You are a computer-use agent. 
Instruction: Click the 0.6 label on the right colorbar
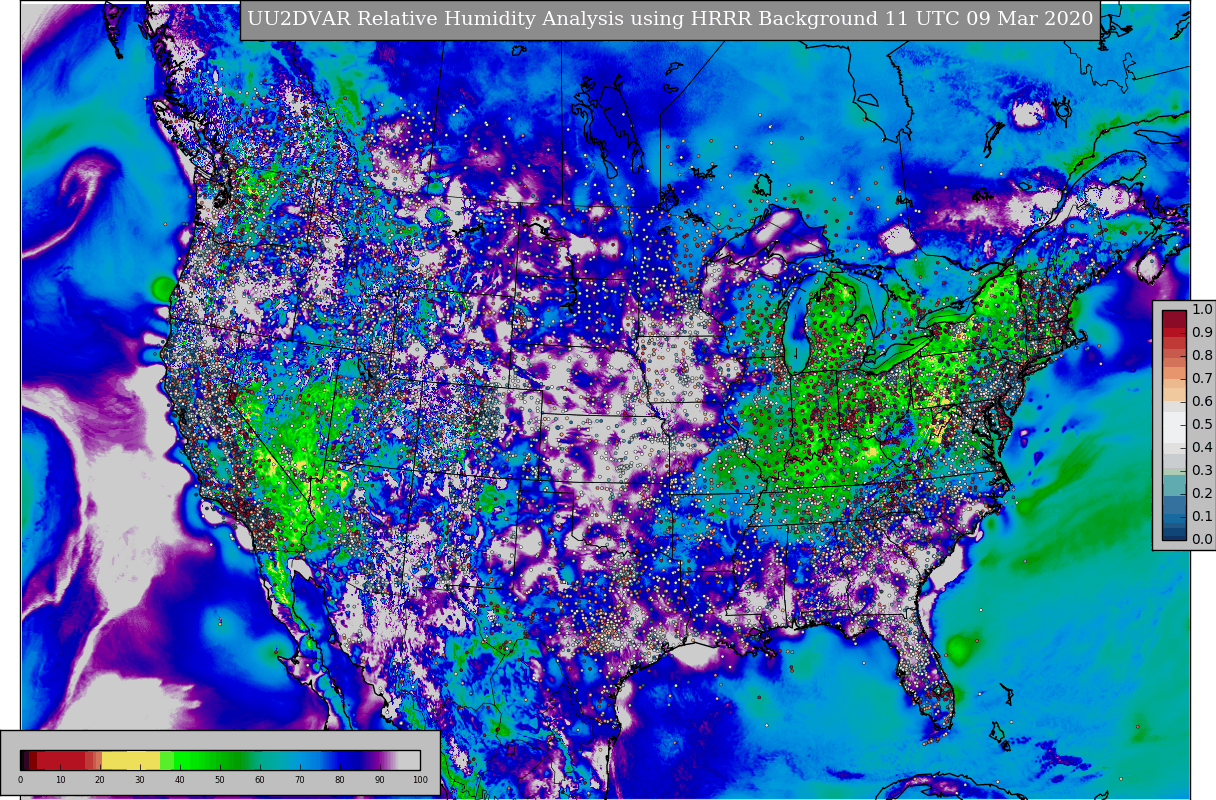tap(1202, 402)
